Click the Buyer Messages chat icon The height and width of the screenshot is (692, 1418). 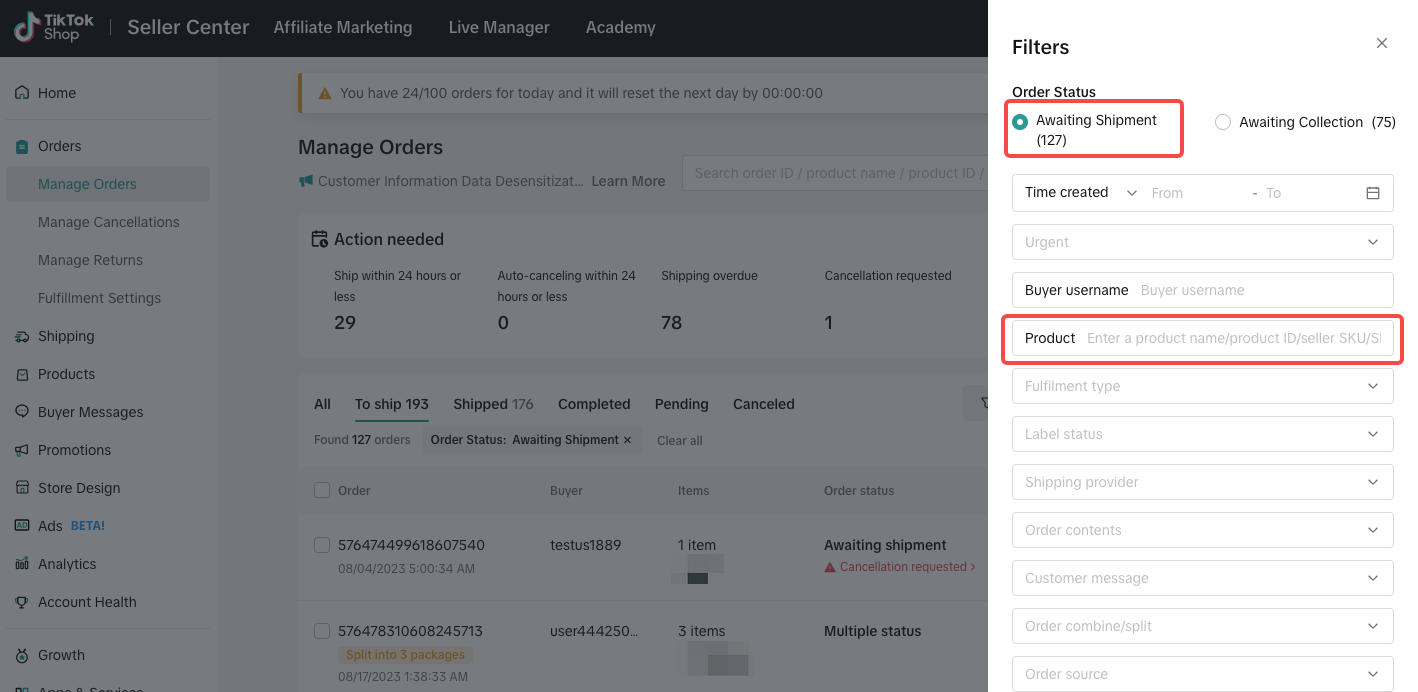22,412
